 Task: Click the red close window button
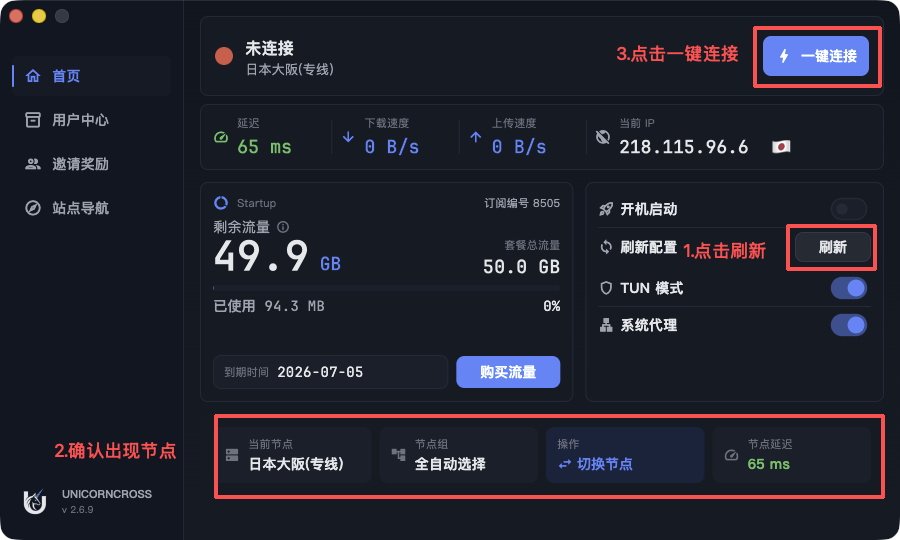point(16,16)
